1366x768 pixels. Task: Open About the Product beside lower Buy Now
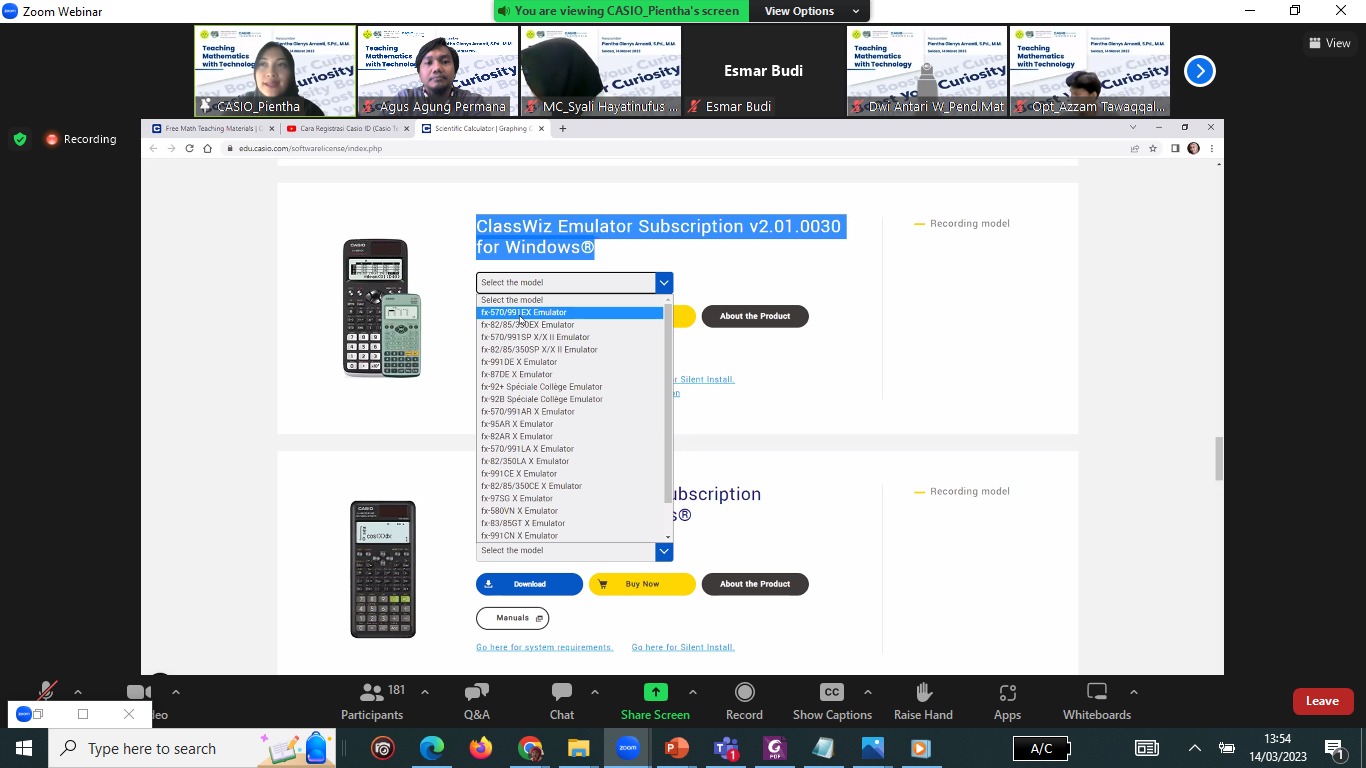click(x=755, y=584)
